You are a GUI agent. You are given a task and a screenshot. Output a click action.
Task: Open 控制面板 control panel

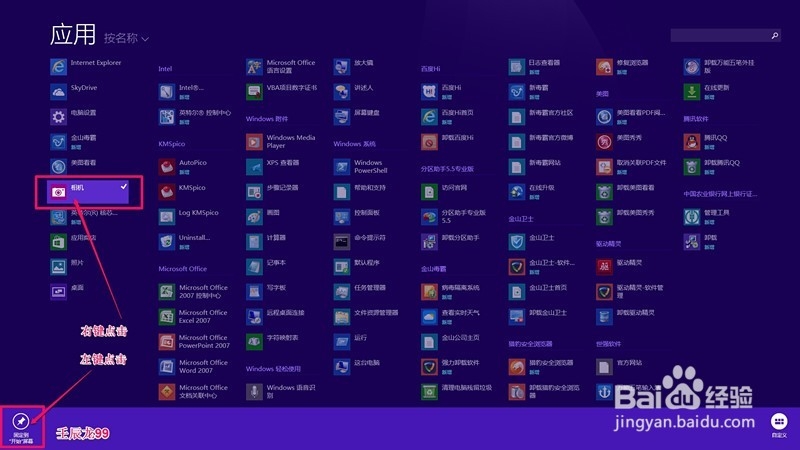pyautogui.click(x=357, y=216)
